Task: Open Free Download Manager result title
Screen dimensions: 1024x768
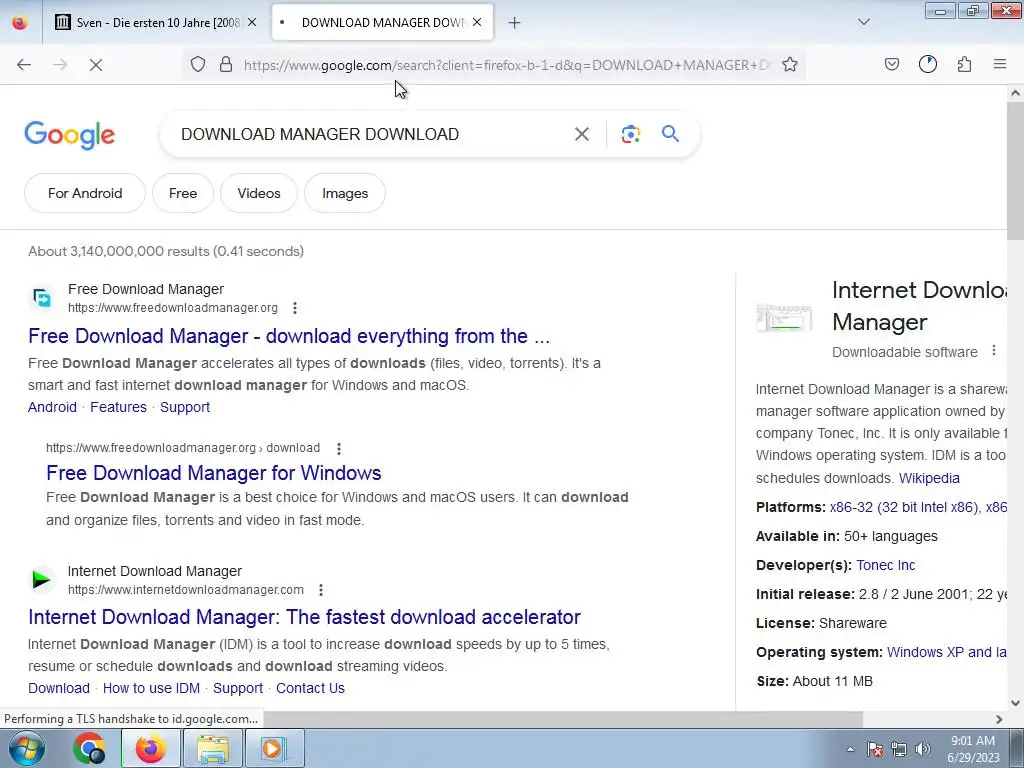Action: tap(289, 336)
